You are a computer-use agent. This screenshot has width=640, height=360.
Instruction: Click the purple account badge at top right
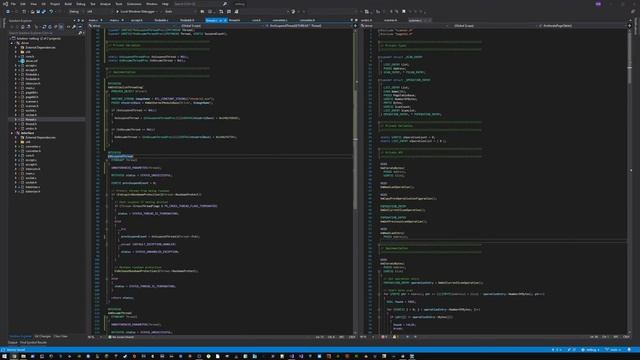click(598, 4)
